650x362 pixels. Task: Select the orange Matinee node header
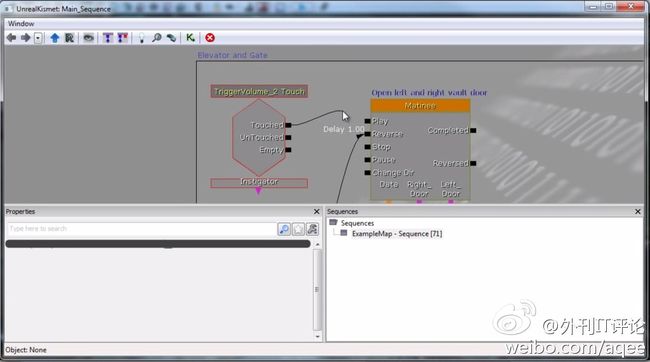click(420, 106)
